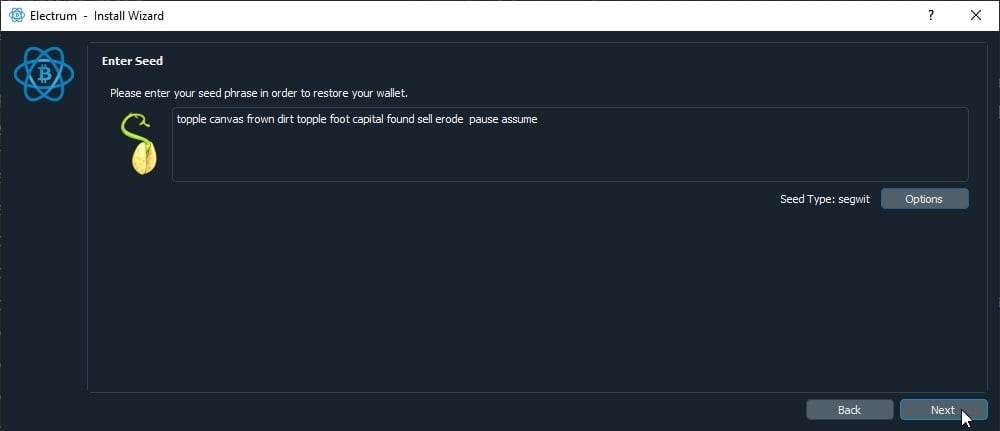Place cursor on the word "frown" in seed
This screenshot has height=431, width=1000.
click(x=260, y=119)
